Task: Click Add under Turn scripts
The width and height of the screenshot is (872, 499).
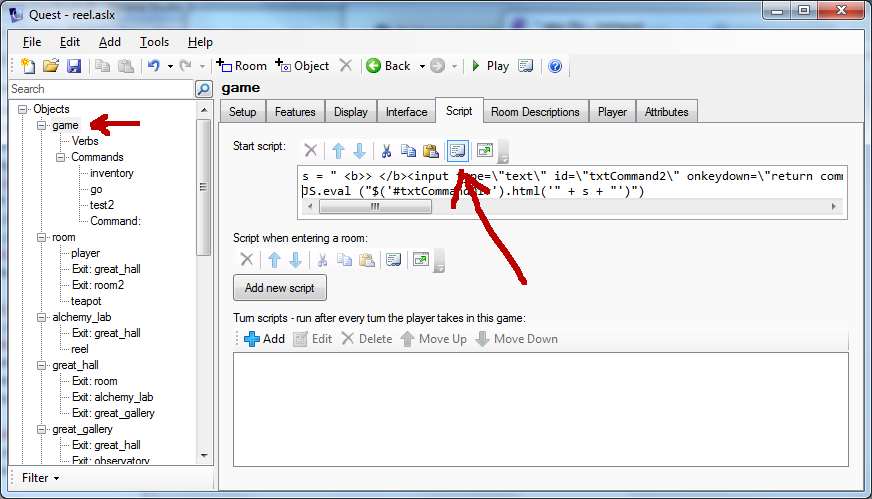Action: point(264,339)
